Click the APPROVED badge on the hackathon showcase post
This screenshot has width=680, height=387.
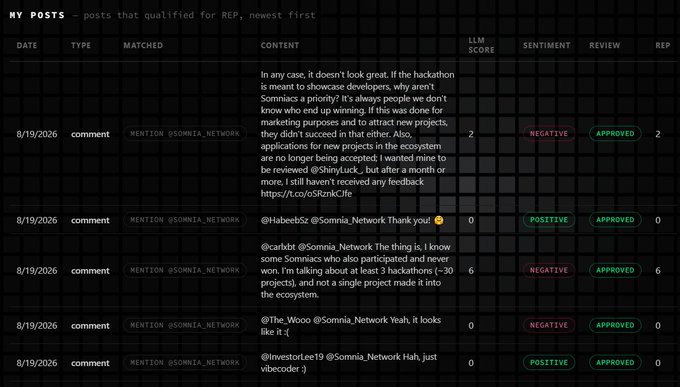[x=615, y=134]
